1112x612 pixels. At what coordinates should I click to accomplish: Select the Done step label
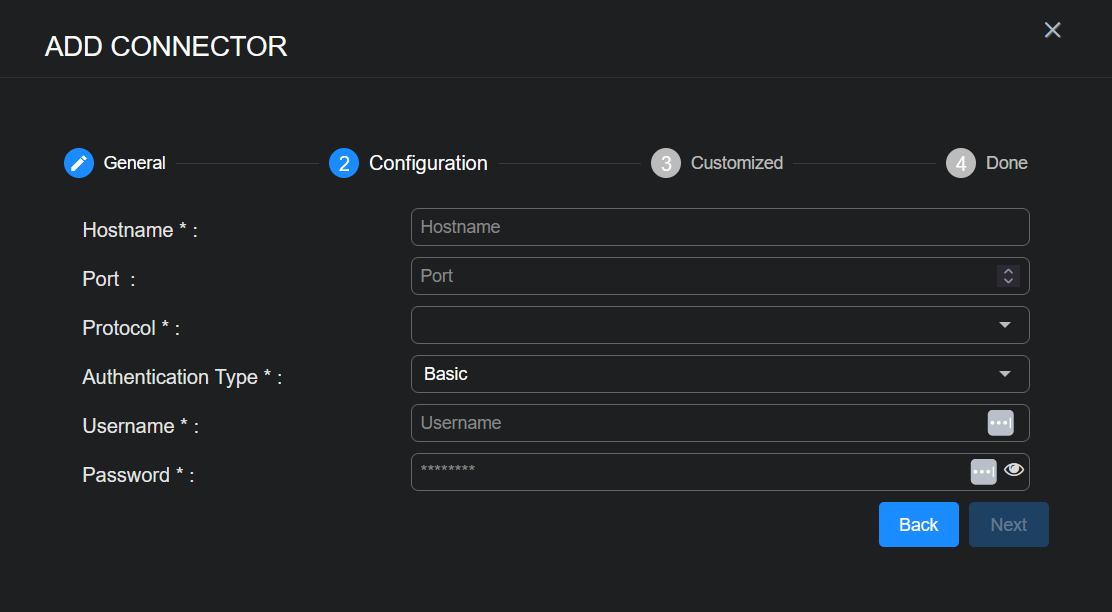tap(1006, 163)
